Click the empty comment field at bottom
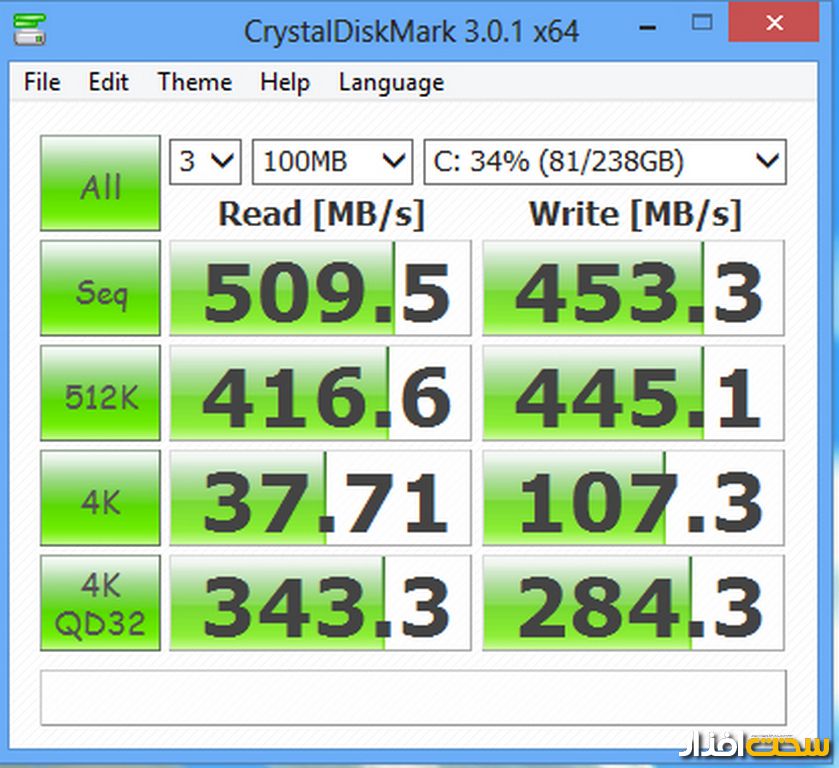839x768 pixels. (x=412, y=697)
